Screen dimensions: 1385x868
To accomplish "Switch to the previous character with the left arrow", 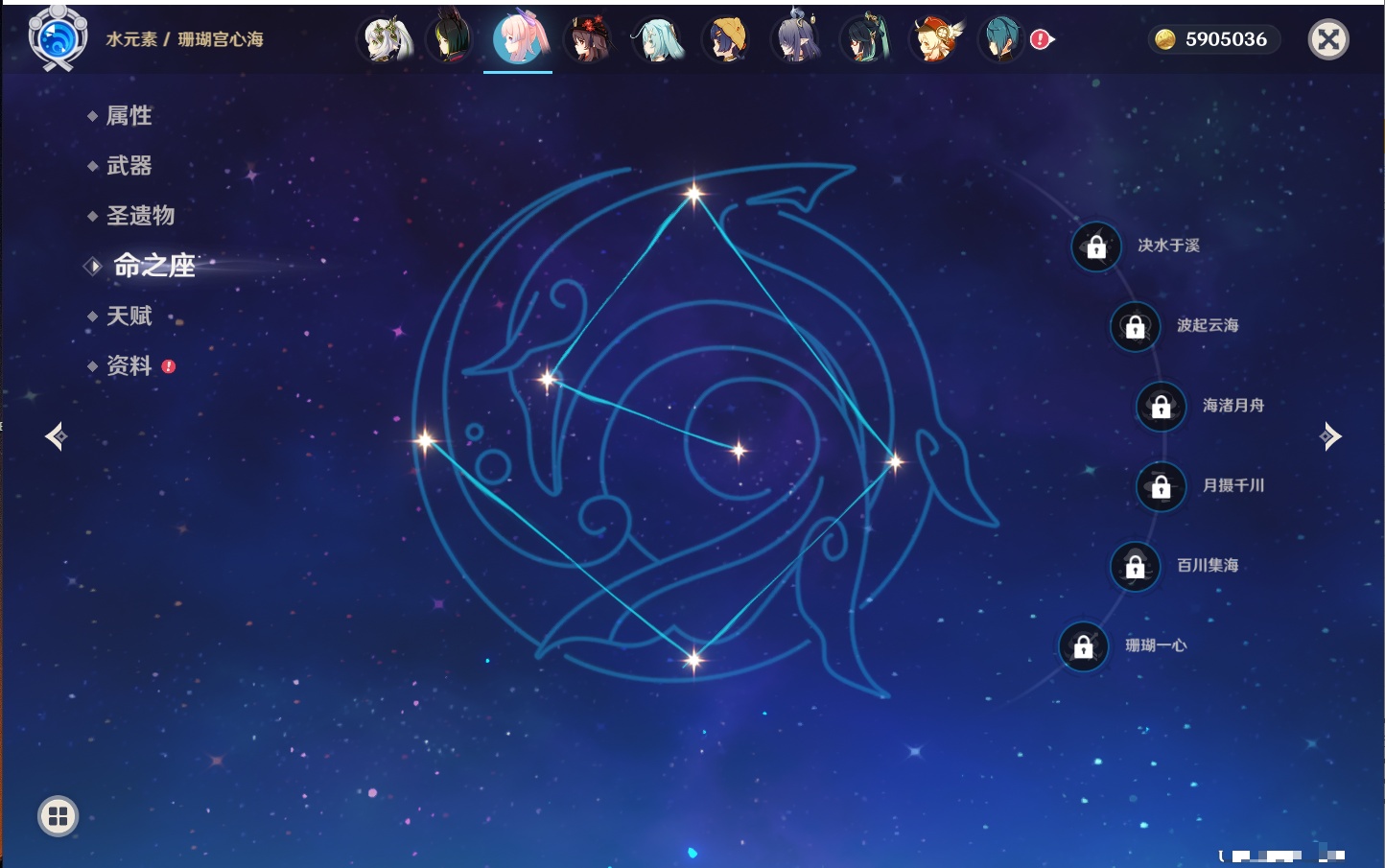I will (x=57, y=436).
